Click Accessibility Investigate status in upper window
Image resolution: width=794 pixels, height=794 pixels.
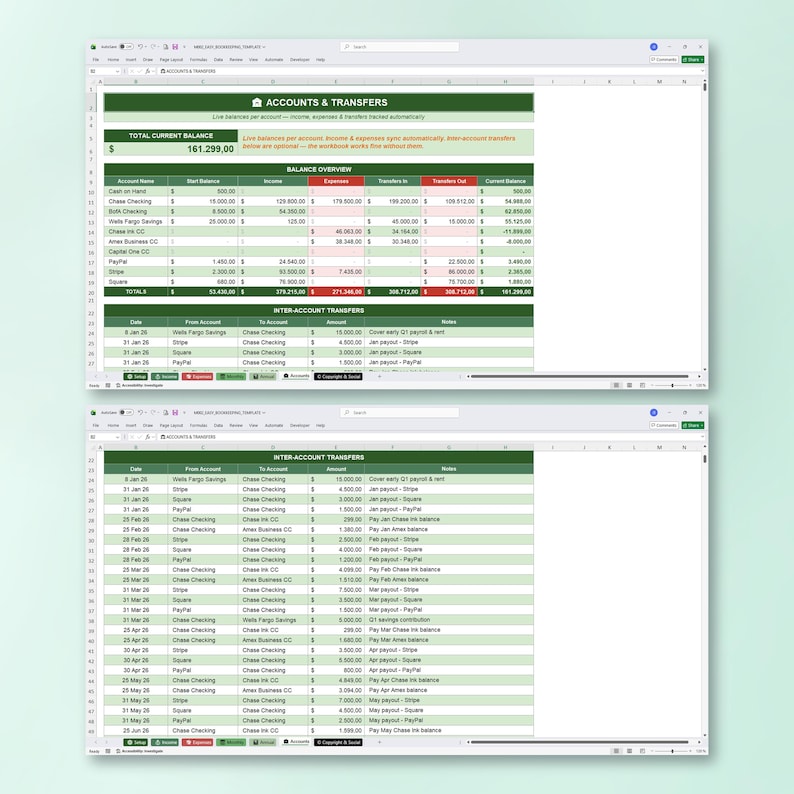140,385
